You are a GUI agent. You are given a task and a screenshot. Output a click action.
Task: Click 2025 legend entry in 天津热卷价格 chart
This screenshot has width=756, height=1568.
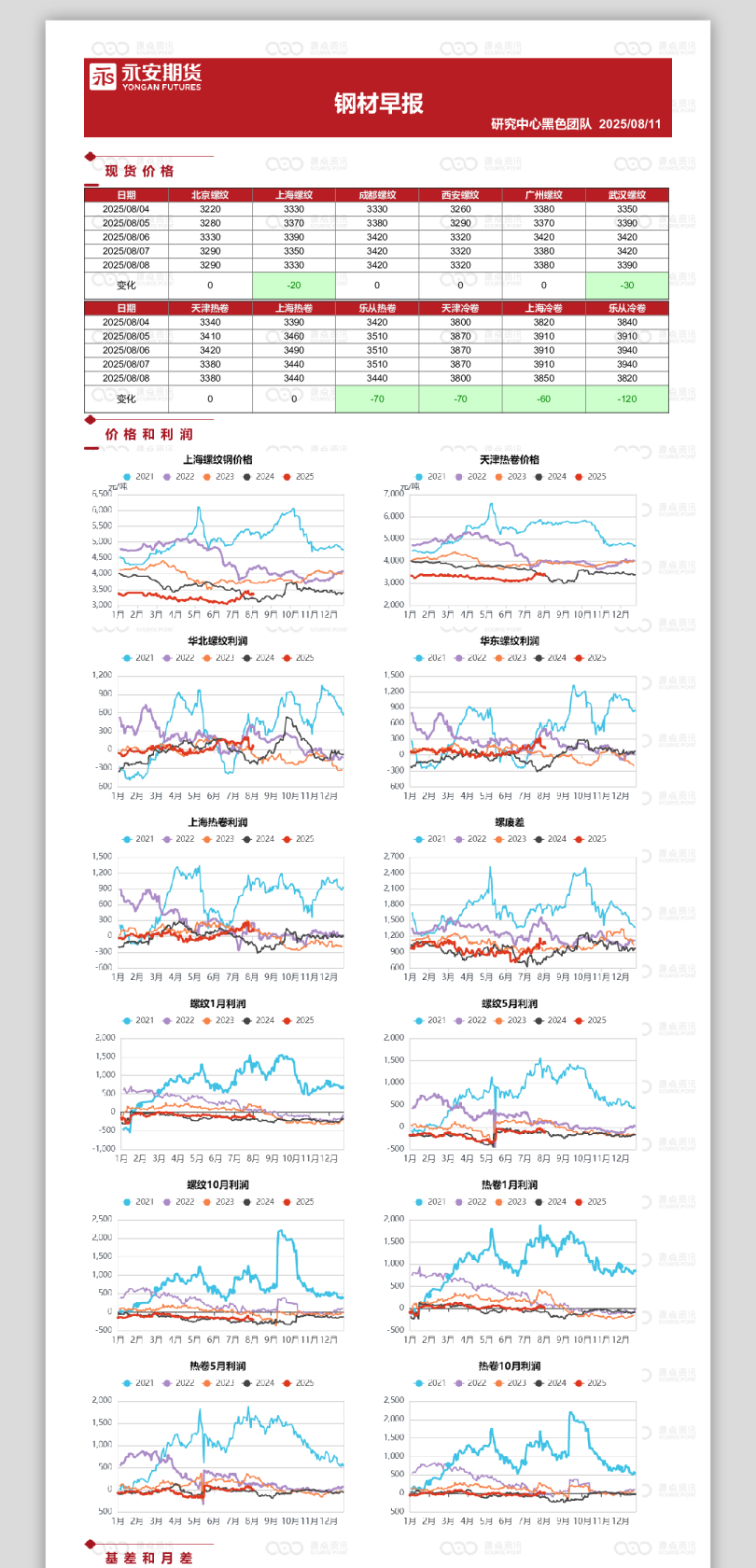(x=591, y=477)
